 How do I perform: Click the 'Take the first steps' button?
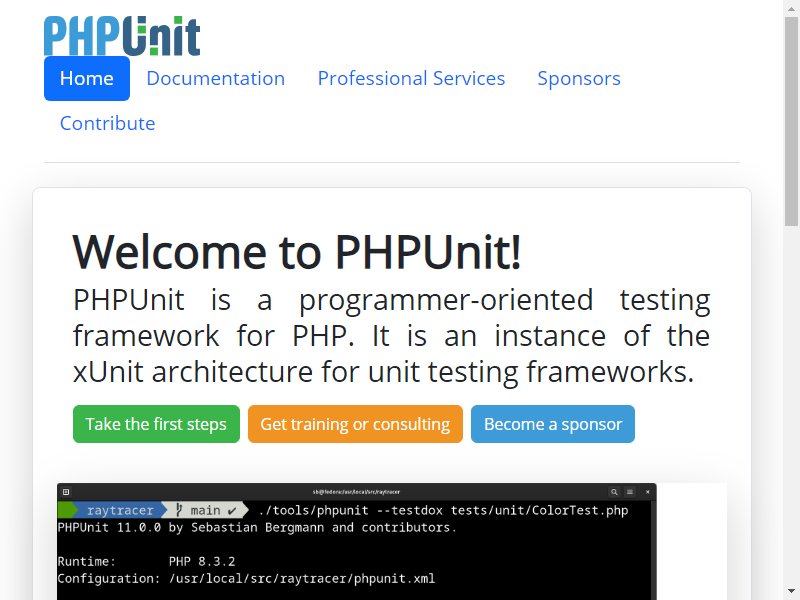tap(156, 424)
